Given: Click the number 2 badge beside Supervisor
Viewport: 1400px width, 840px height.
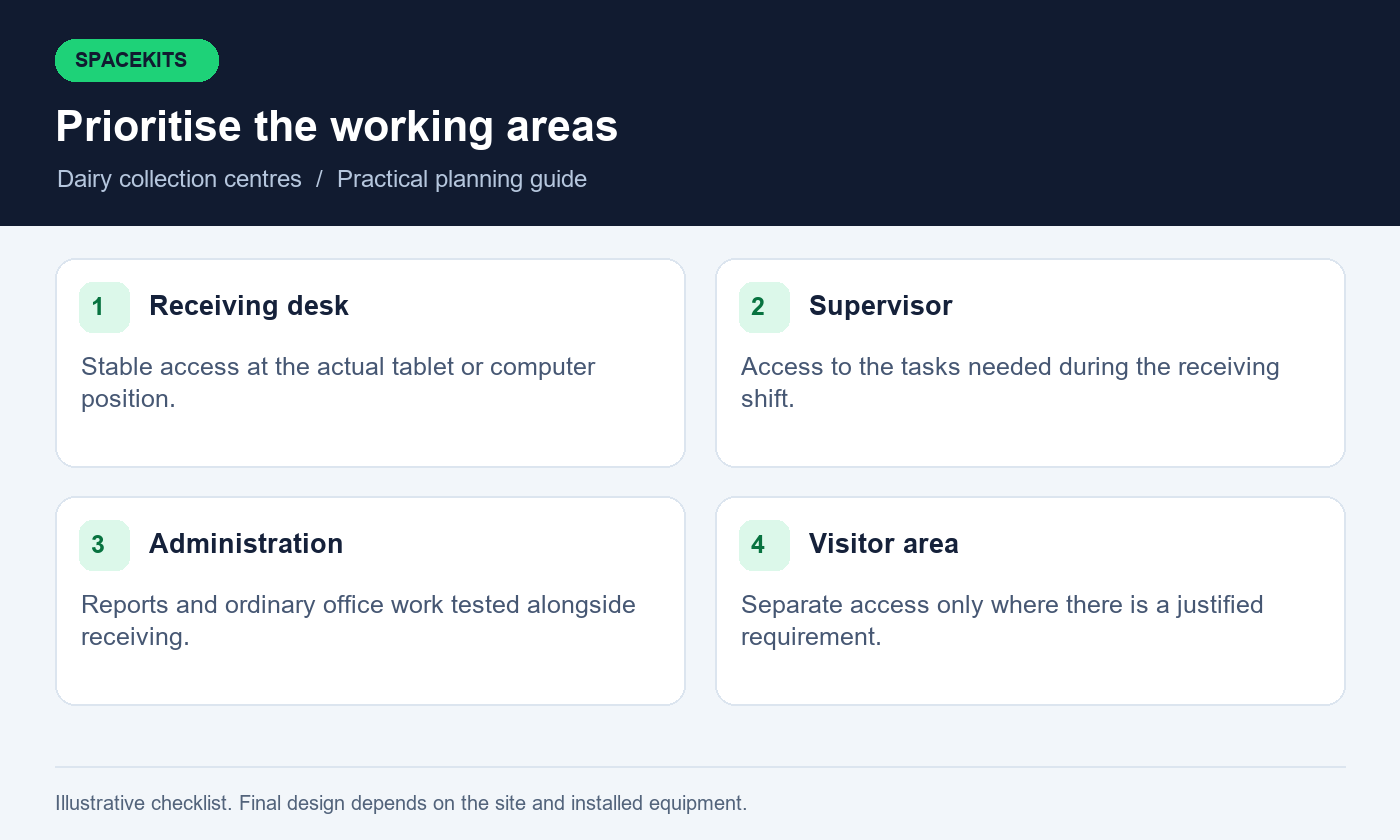Looking at the screenshot, I should [x=764, y=307].
